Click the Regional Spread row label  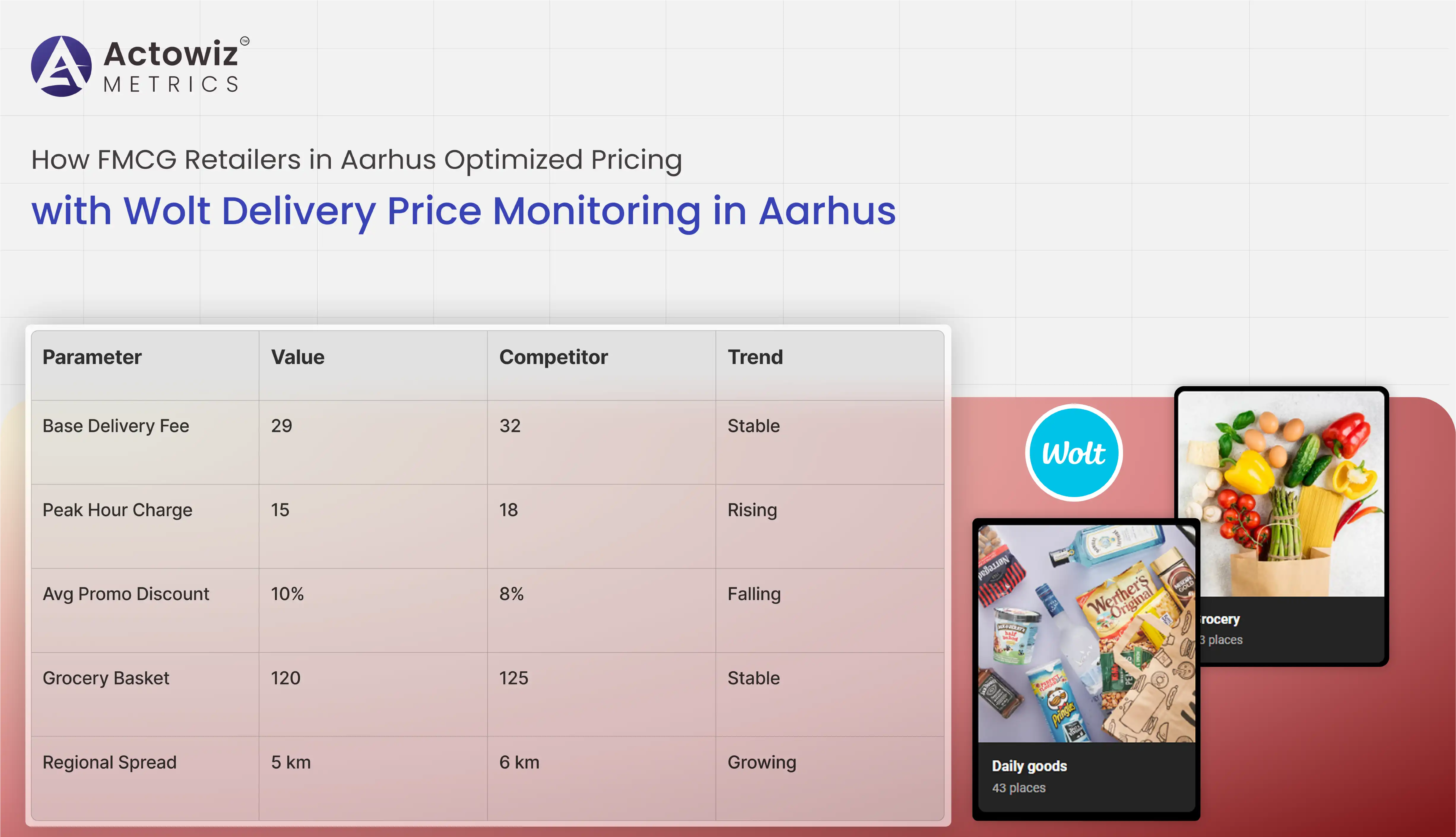[109, 762]
